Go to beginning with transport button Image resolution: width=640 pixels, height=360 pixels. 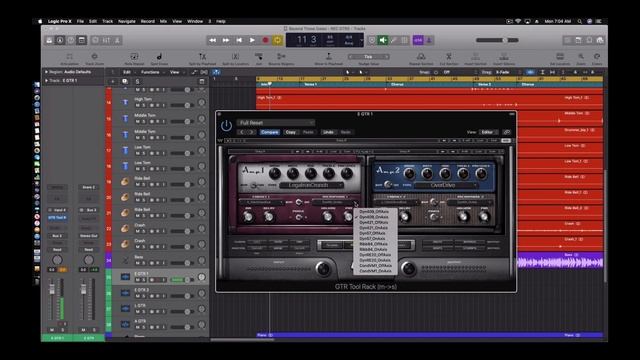[x=239, y=40]
